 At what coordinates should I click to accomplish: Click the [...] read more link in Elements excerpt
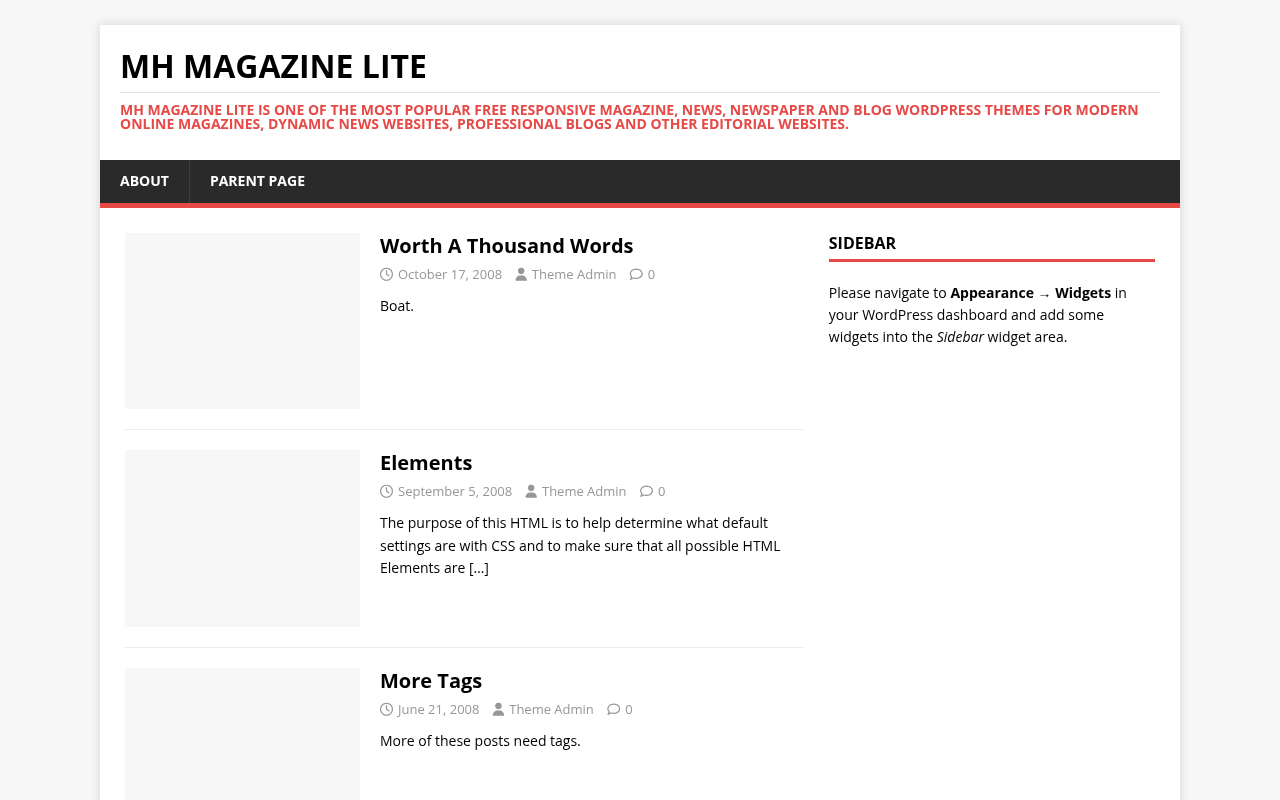tap(479, 568)
